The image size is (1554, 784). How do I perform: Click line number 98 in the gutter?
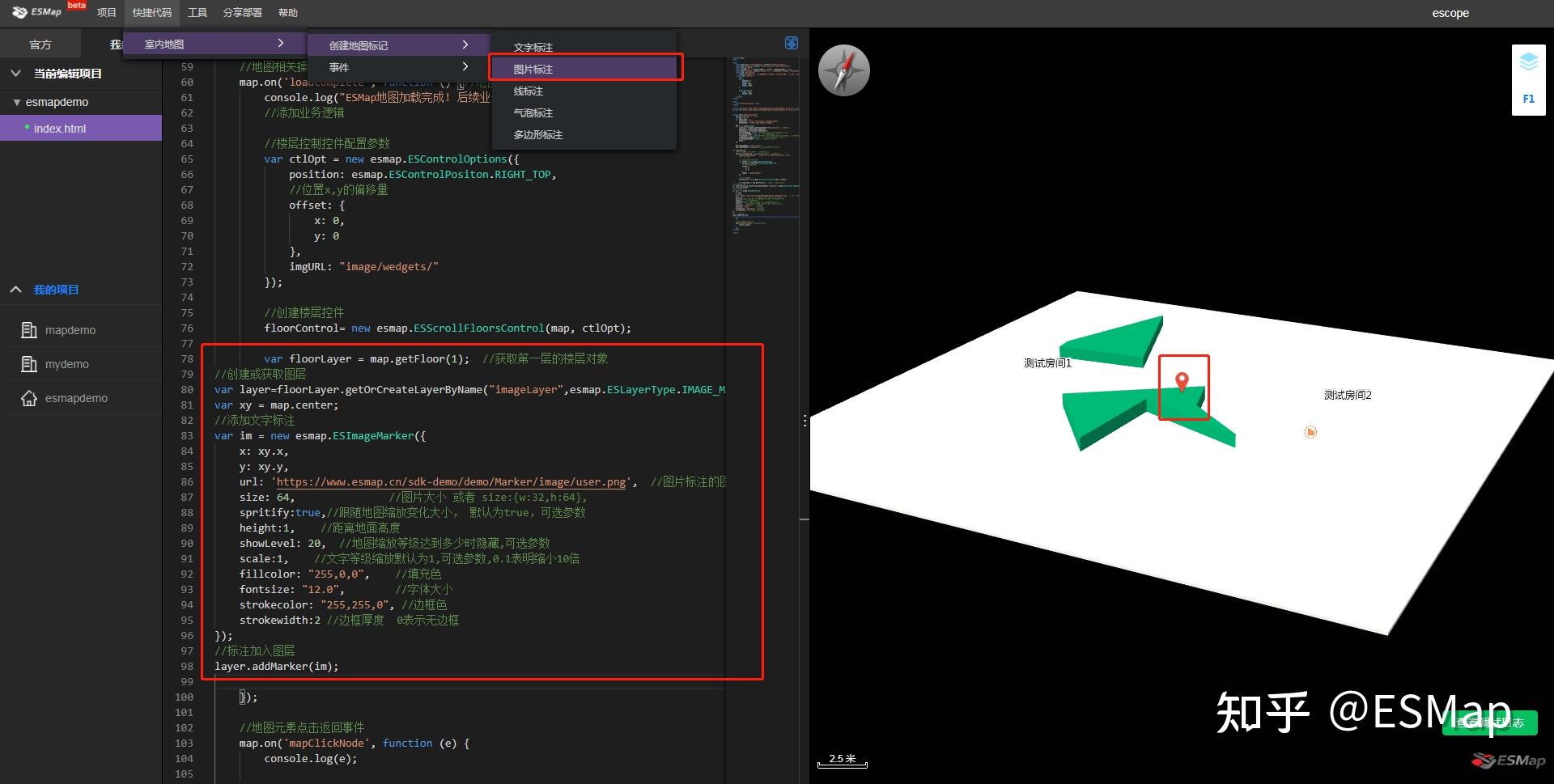click(x=187, y=666)
